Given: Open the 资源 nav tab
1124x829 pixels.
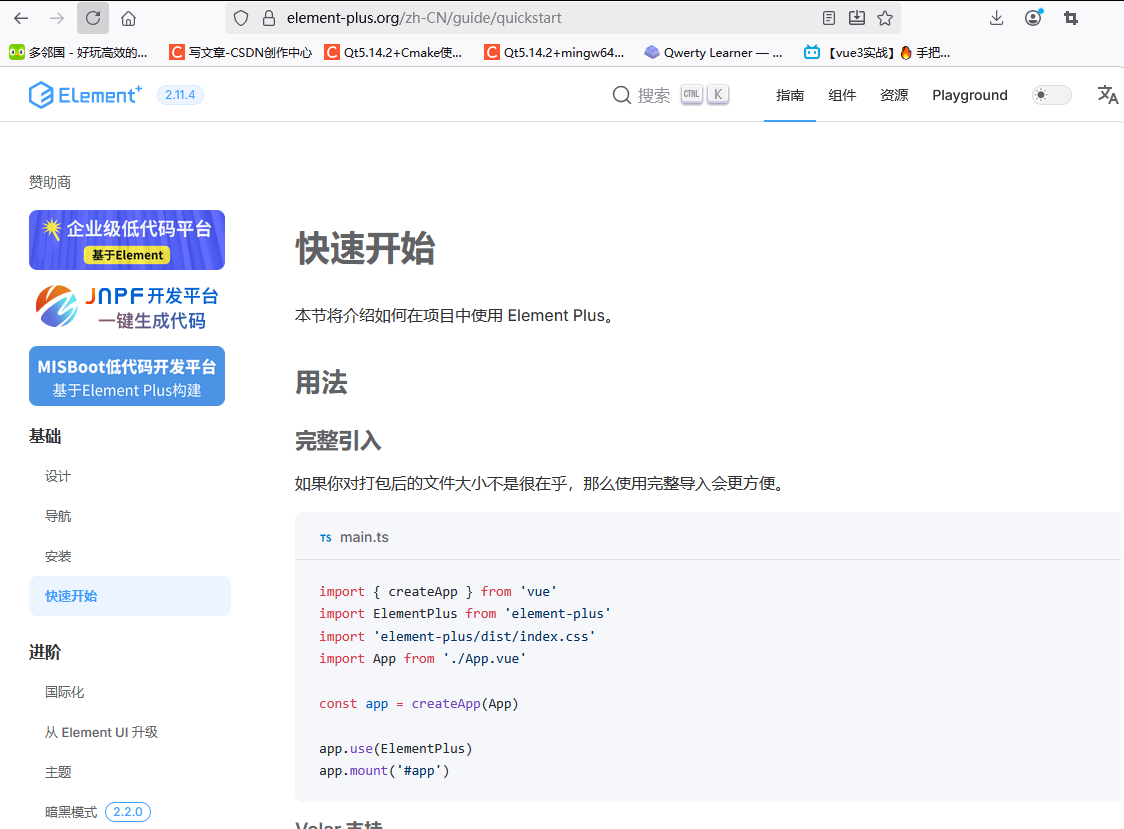Looking at the screenshot, I should [894, 95].
